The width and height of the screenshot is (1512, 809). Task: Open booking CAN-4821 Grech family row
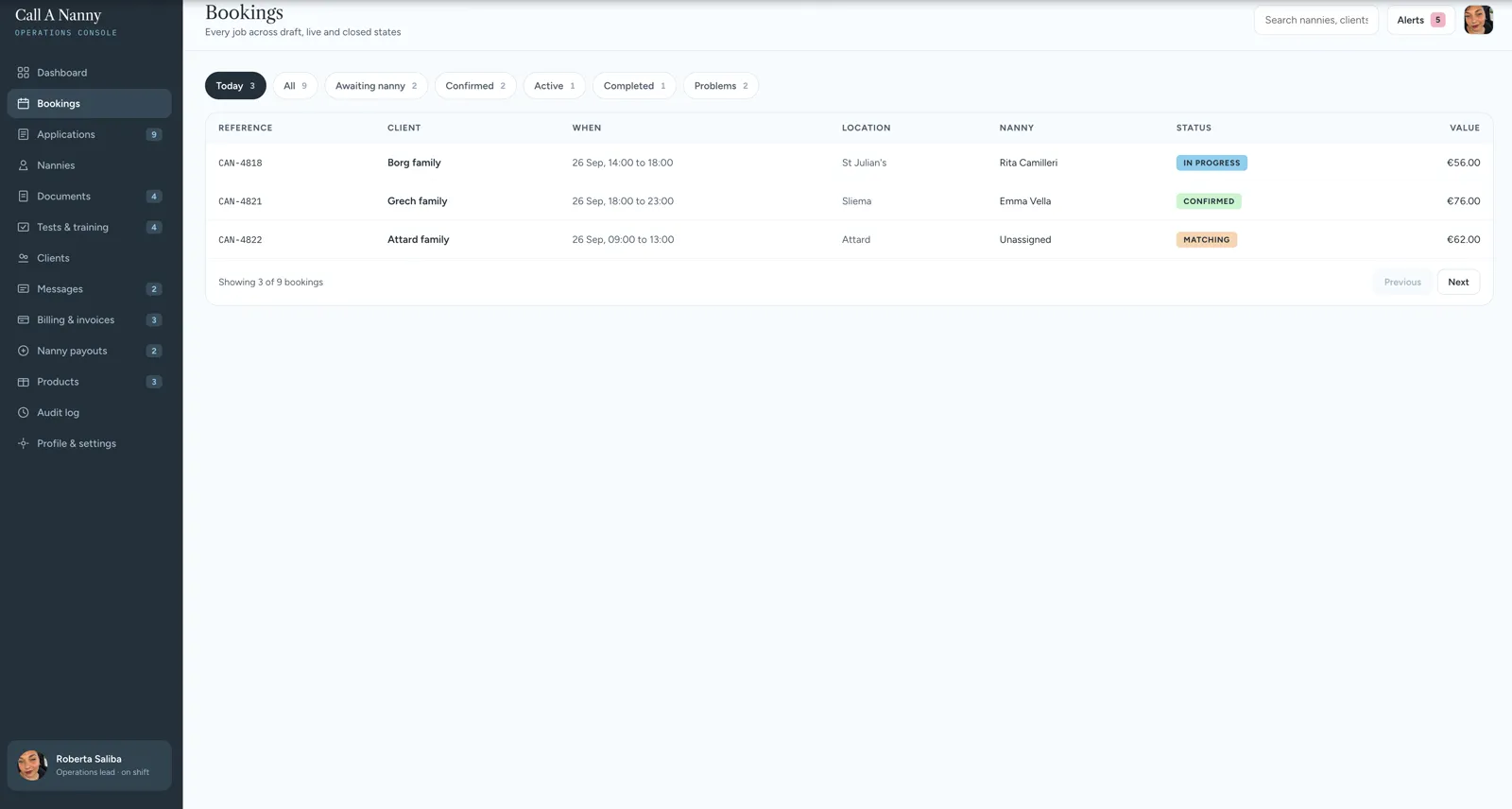tap(849, 201)
